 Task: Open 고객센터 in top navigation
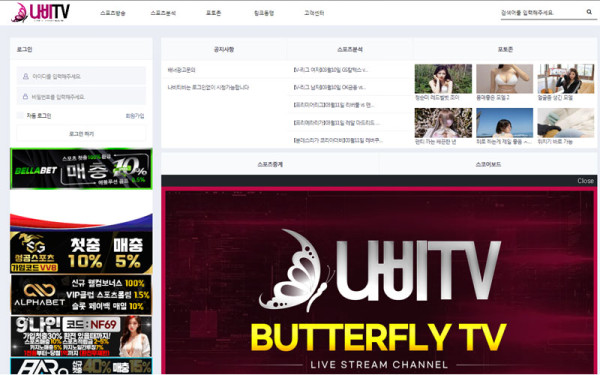tap(314, 13)
